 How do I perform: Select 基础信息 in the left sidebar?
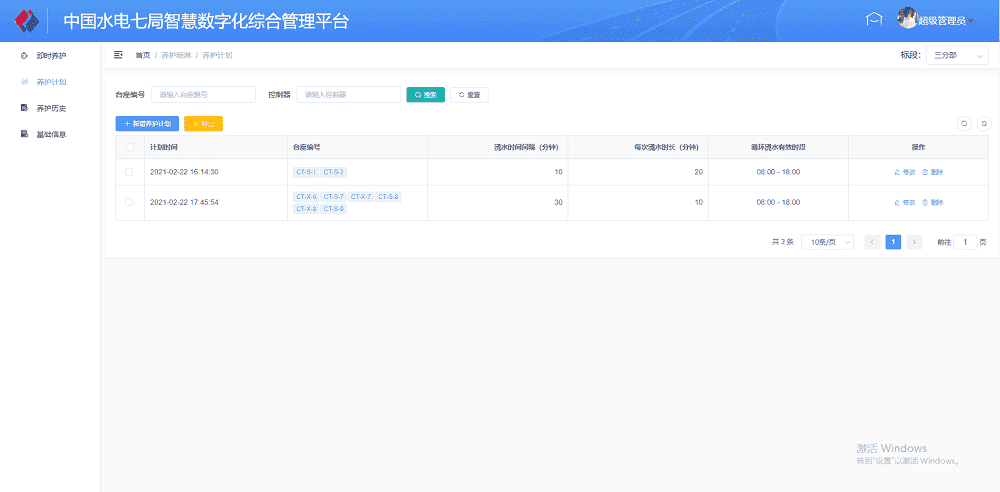pyautogui.click(x=51, y=133)
